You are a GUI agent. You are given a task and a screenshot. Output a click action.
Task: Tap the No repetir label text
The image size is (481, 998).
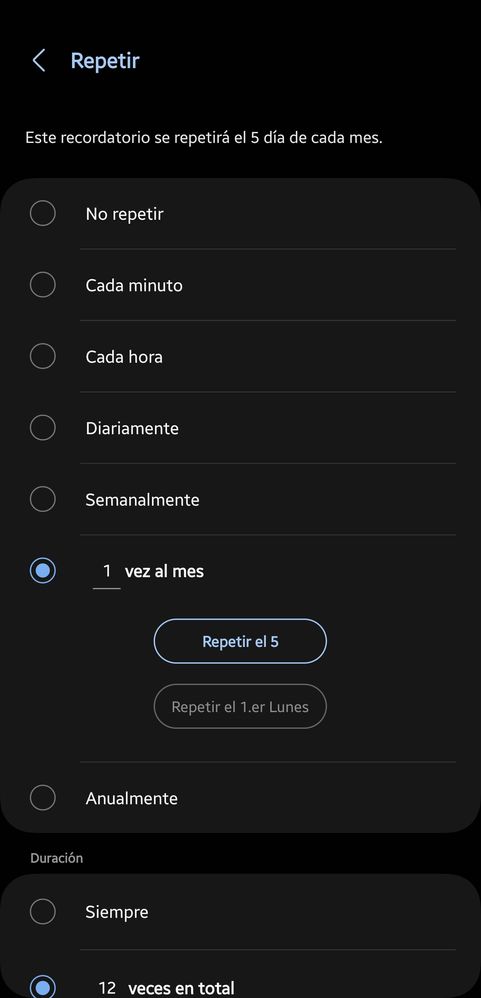[x=124, y=214]
